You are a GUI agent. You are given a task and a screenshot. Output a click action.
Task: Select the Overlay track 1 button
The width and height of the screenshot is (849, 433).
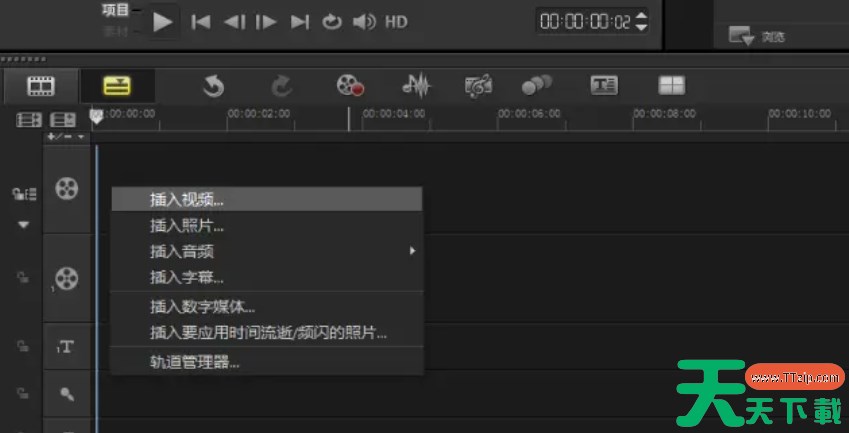[x=67, y=278]
